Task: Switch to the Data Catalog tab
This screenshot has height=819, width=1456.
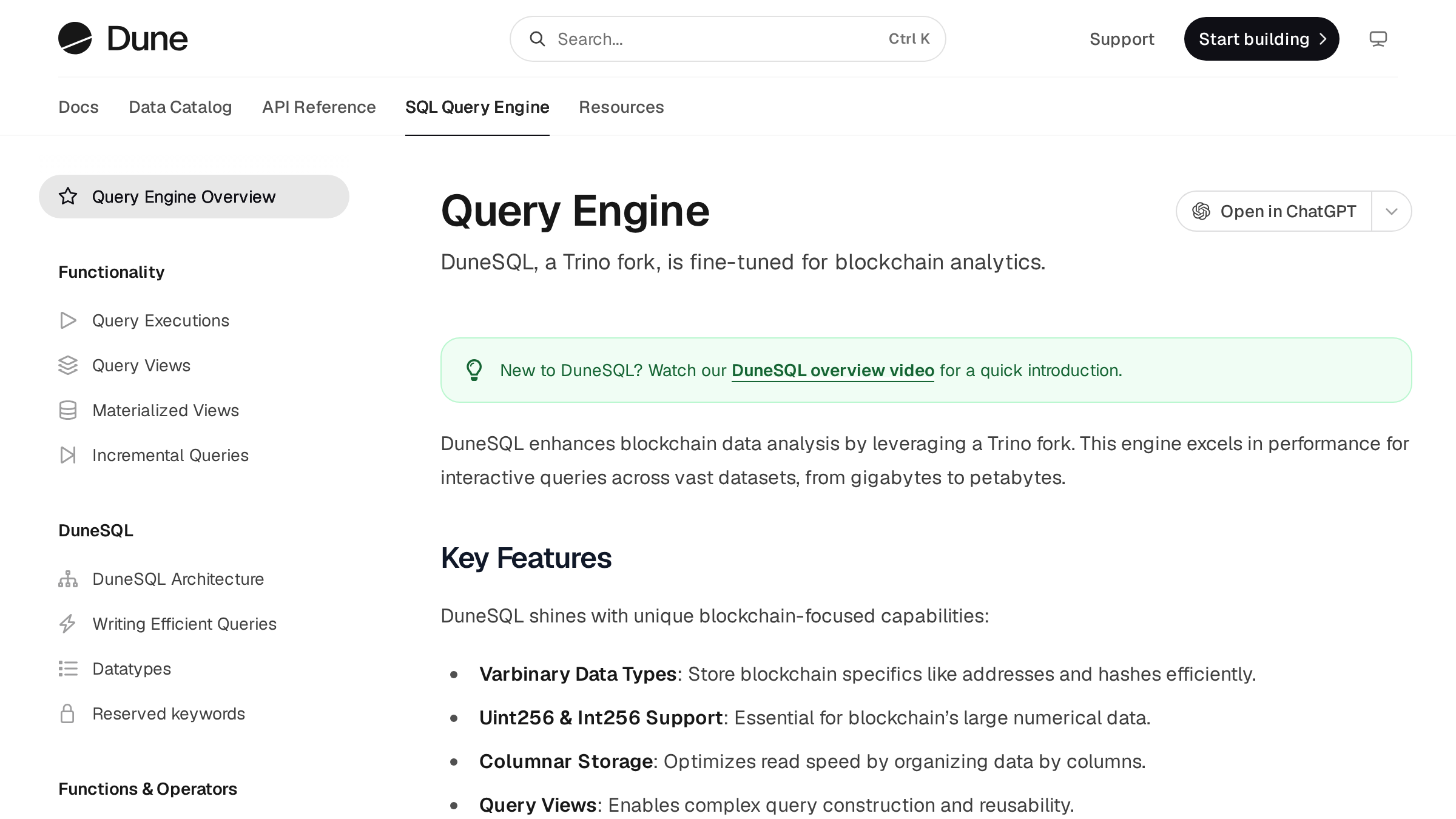Action: click(x=180, y=107)
